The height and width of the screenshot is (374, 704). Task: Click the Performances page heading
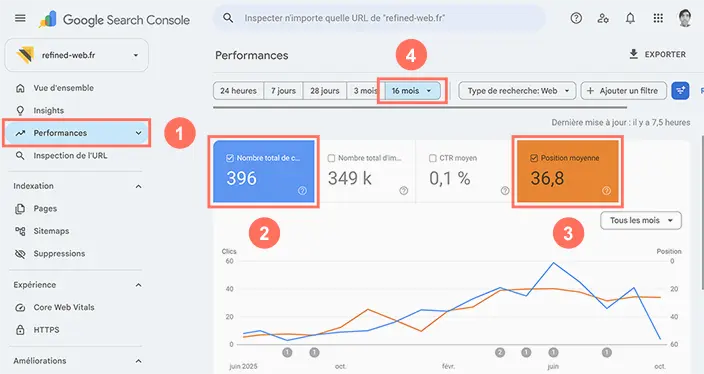pyautogui.click(x=251, y=55)
